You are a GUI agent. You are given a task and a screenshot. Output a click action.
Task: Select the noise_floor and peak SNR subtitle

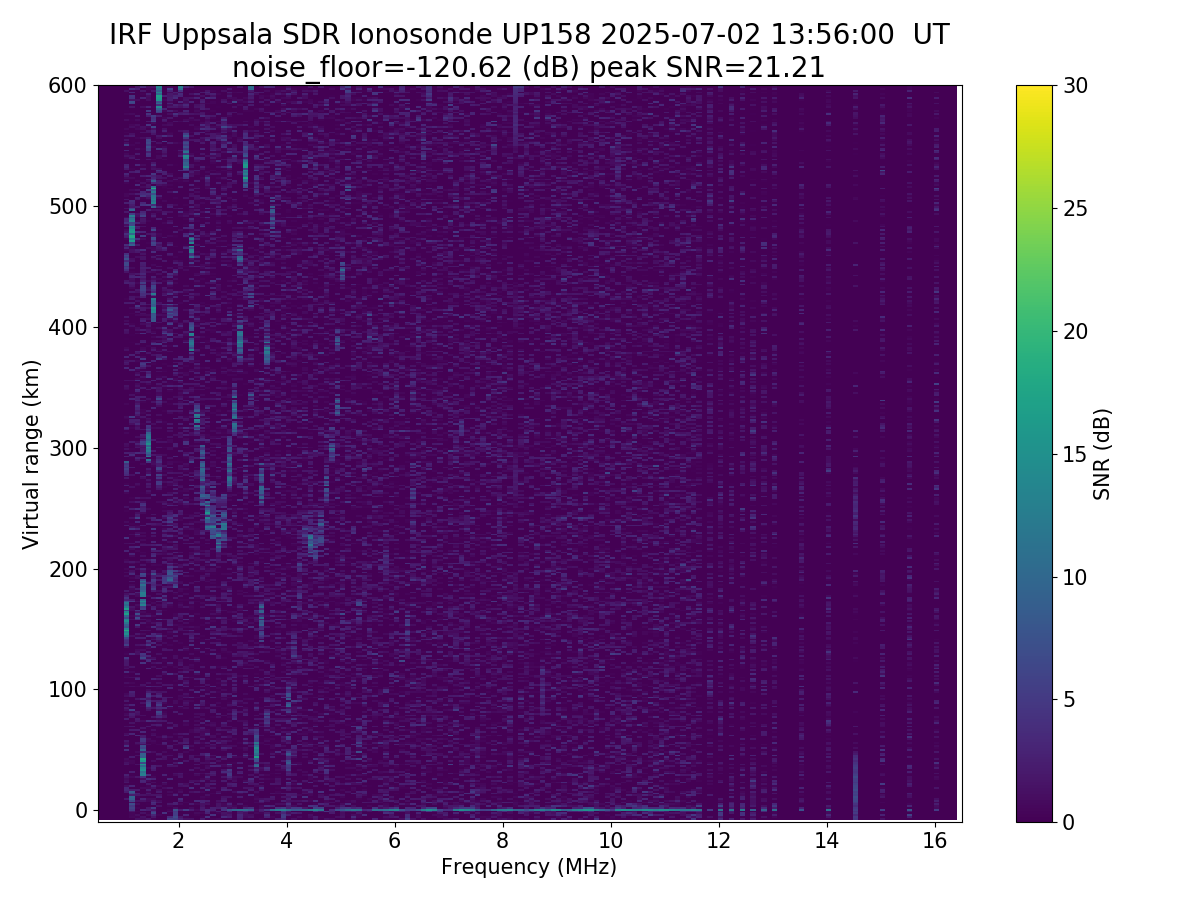[x=529, y=68]
